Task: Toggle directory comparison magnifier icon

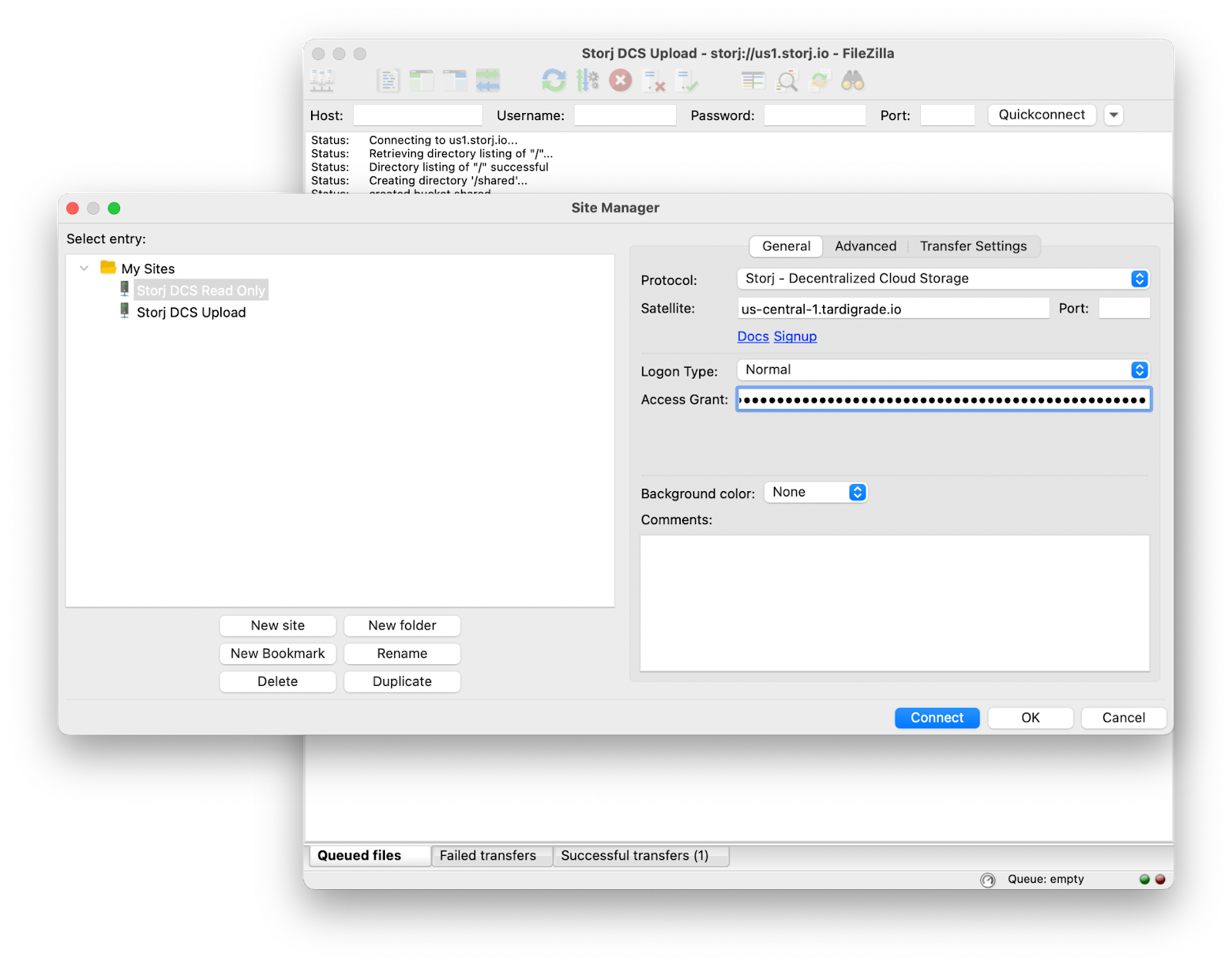Action: coord(787,81)
